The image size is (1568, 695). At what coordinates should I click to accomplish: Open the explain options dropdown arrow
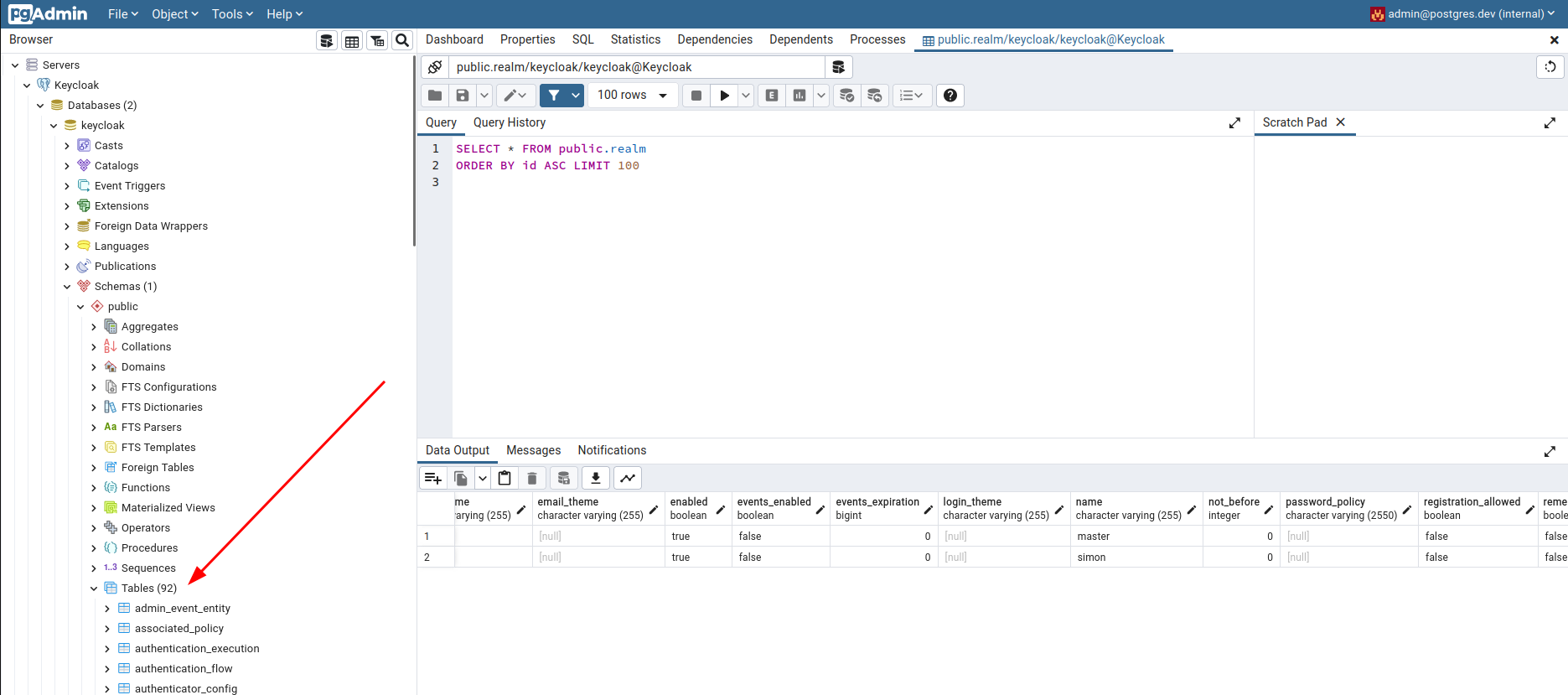pos(821,96)
